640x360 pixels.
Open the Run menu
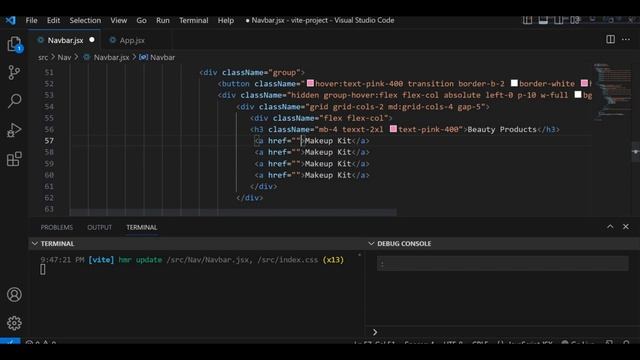pyautogui.click(x=162, y=20)
